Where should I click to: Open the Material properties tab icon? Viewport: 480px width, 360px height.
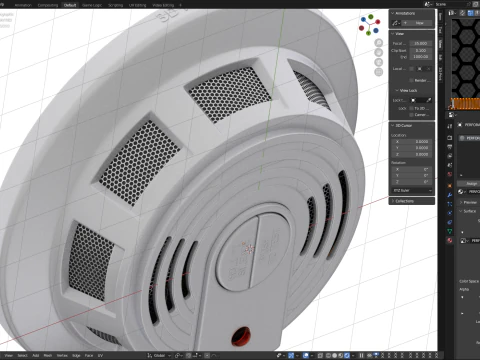pyautogui.click(x=450, y=240)
